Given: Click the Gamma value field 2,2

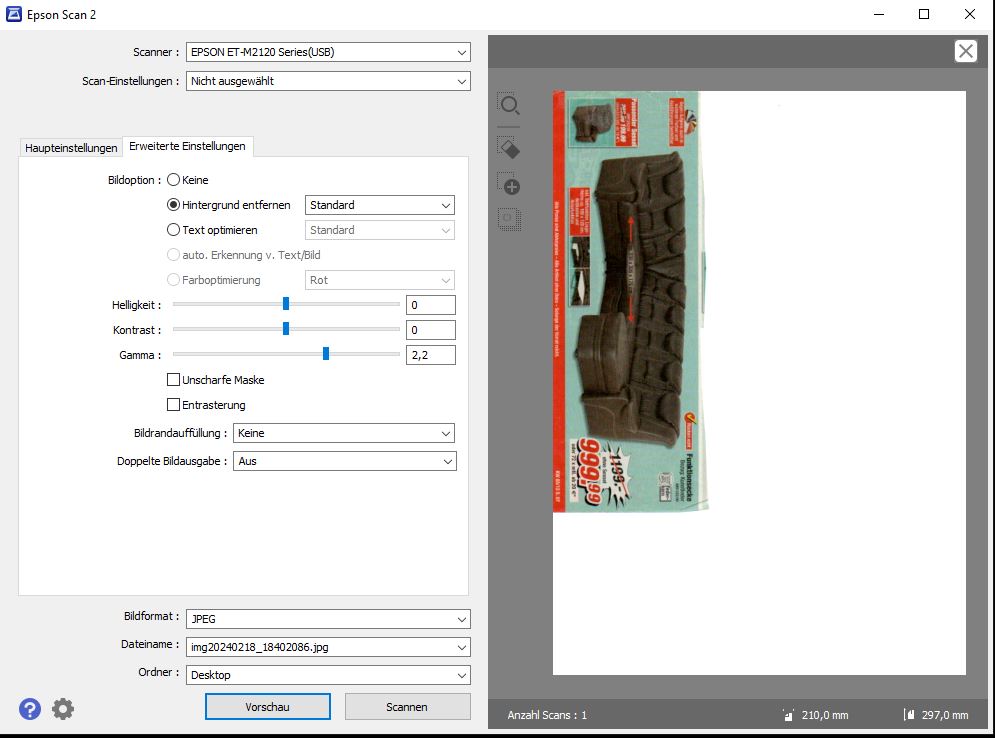Looking at the screenshot, I should click(431, 355).
